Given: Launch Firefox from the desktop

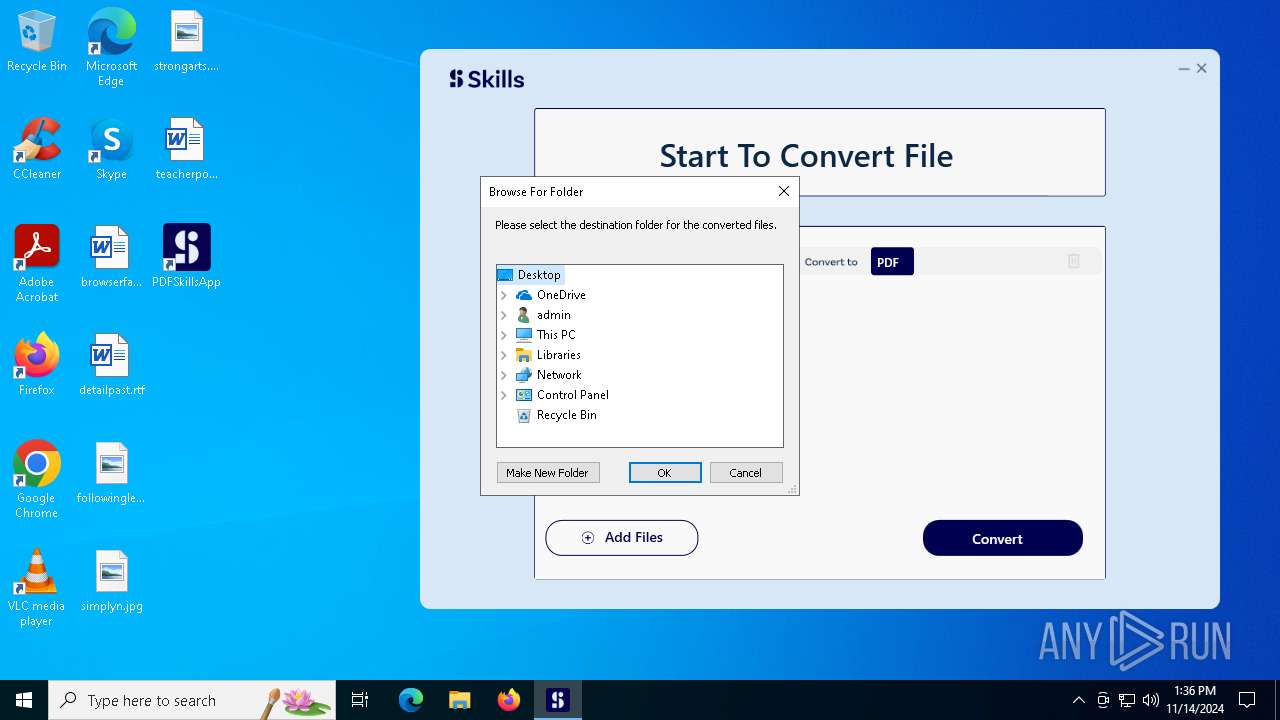Looking at the screenshot, I should tap(37, 365).
